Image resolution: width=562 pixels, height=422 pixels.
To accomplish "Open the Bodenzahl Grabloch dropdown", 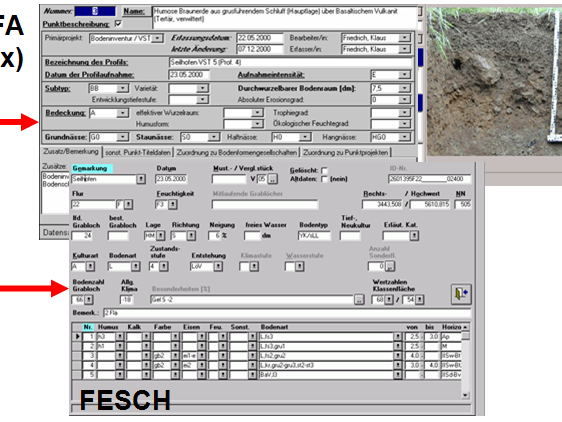I will click(x=89, y=300).
